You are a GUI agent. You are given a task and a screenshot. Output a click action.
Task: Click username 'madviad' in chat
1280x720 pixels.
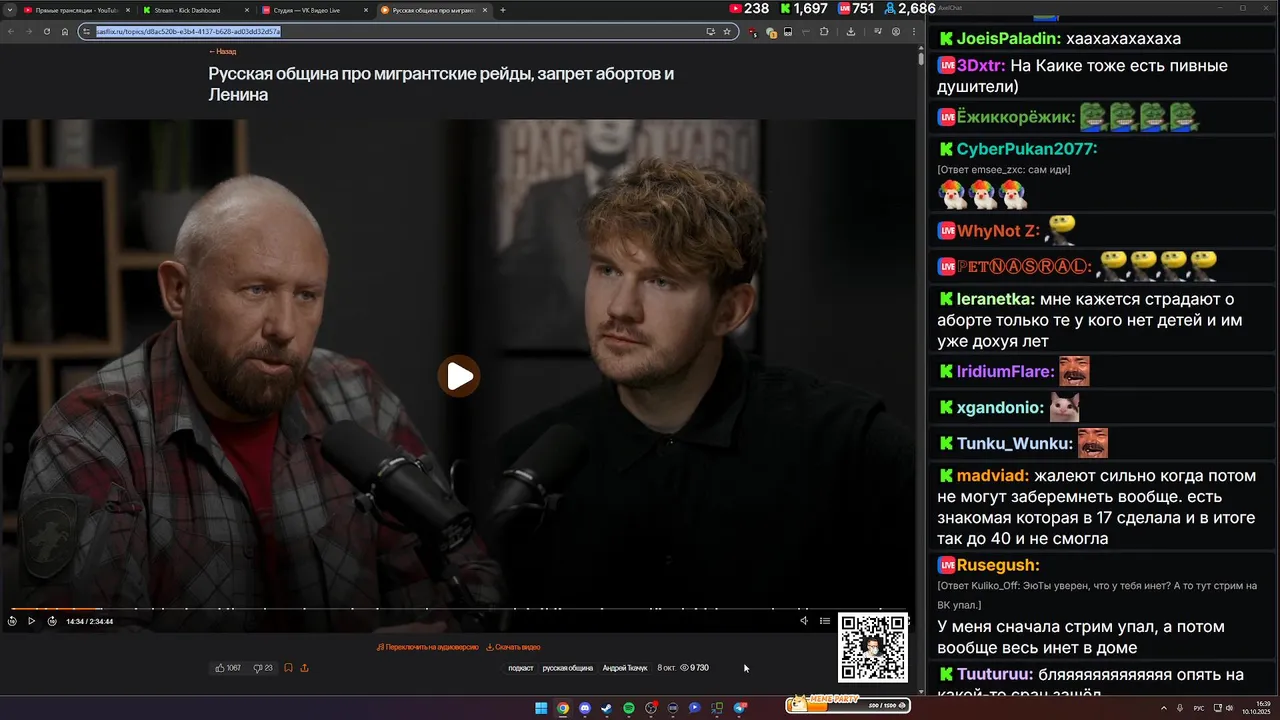click(x=993, y=476)
